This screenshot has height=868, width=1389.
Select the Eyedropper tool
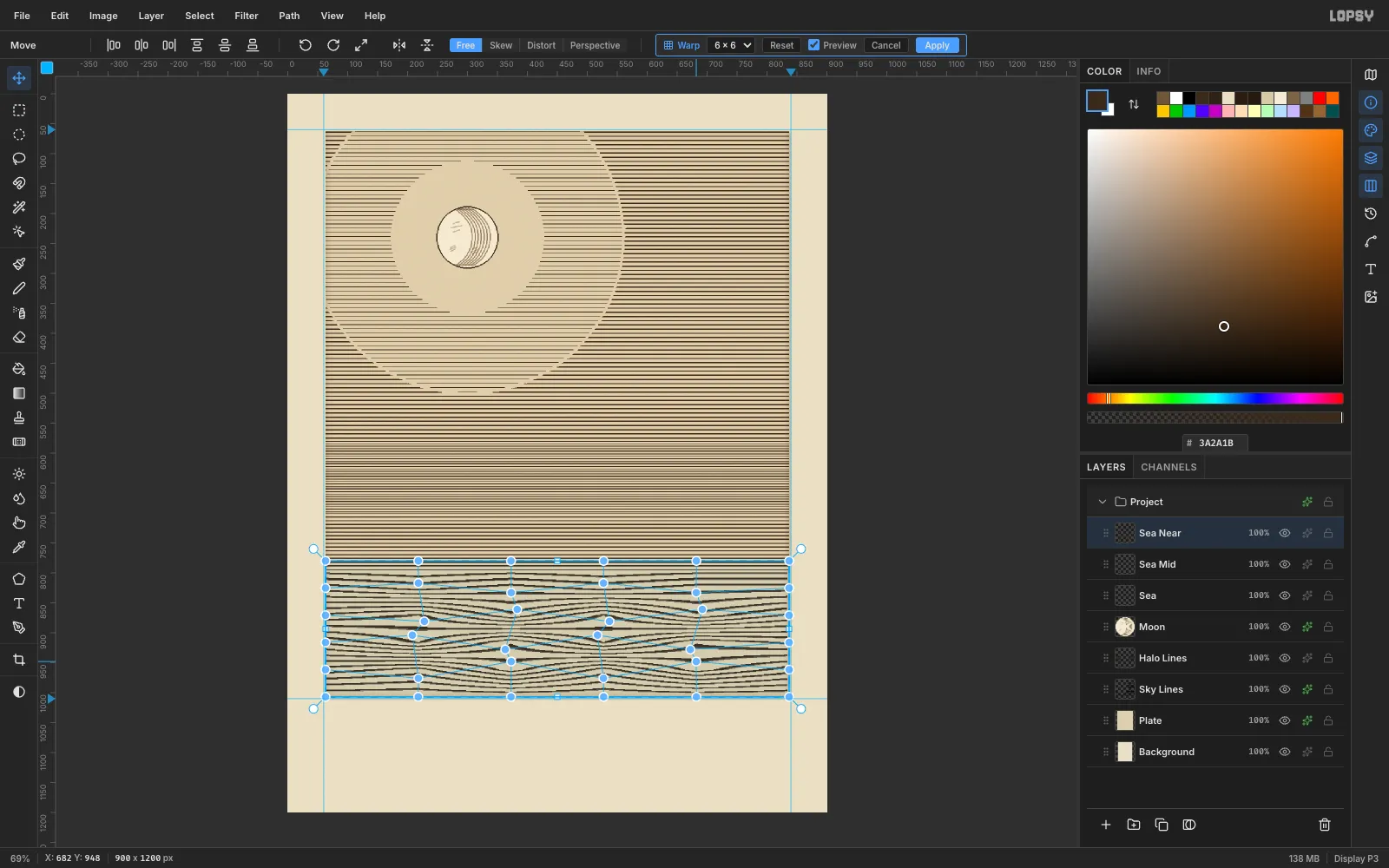[x=19, y=547]
